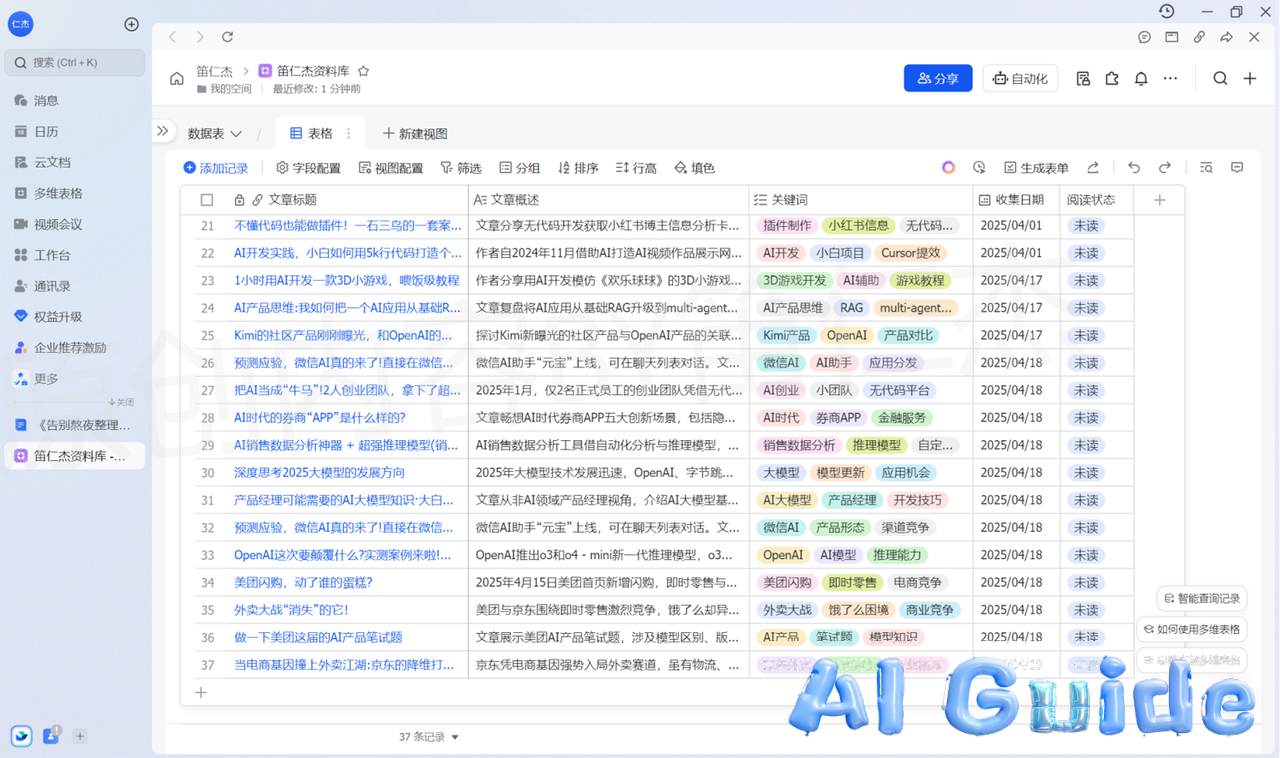
Task: Expand the sidebar with double chevron
Action: pyautogui.click(x=163, y=131)
